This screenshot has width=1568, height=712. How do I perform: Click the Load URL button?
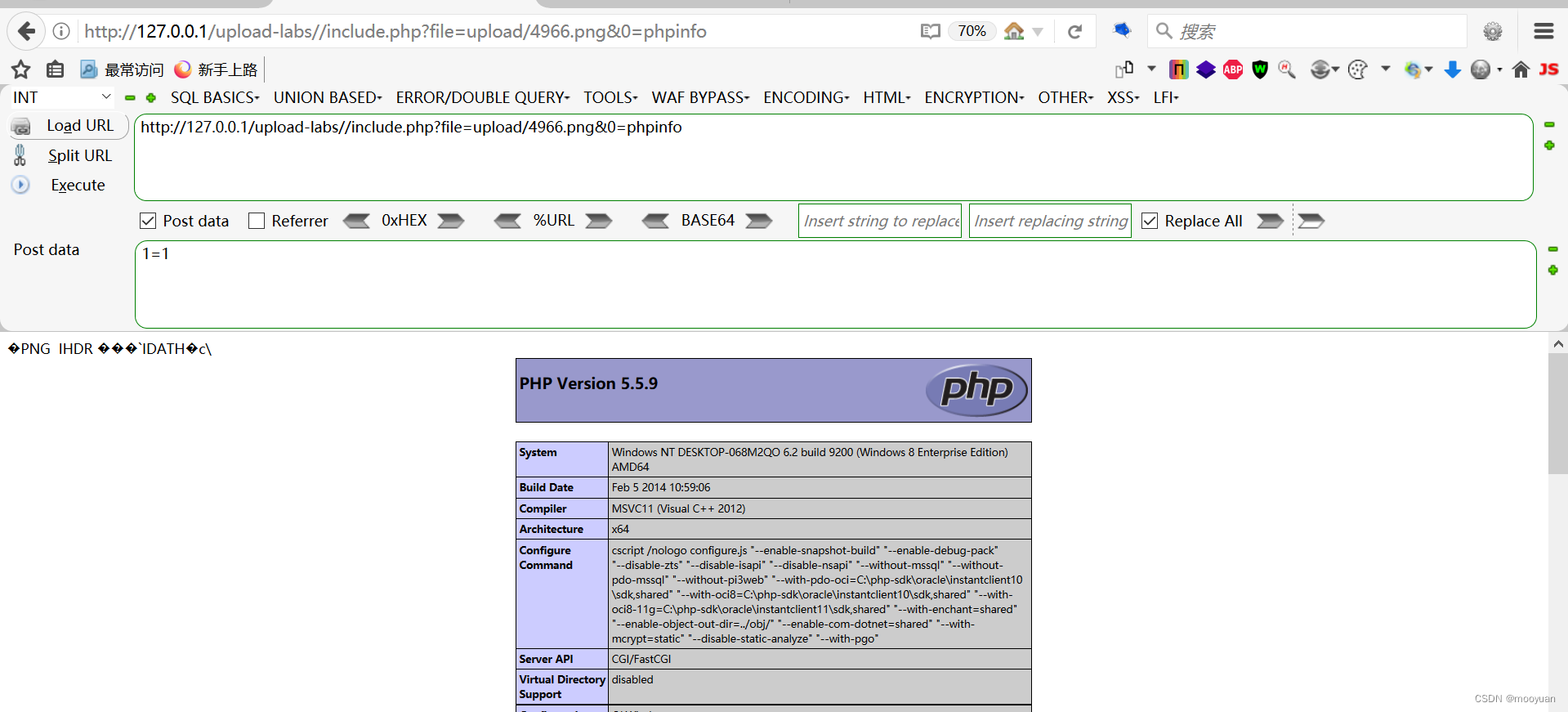pyautogui.click(x=69, y=126)
